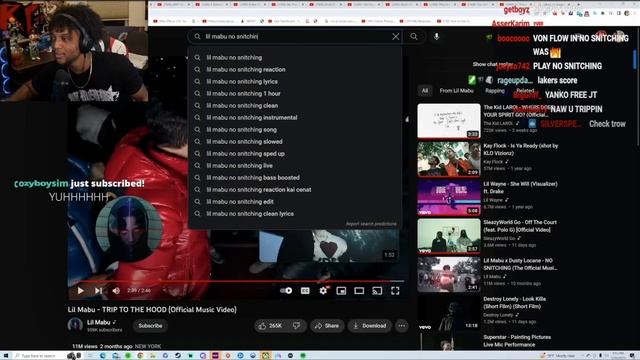Click the search magnifier button

(414, 37)
